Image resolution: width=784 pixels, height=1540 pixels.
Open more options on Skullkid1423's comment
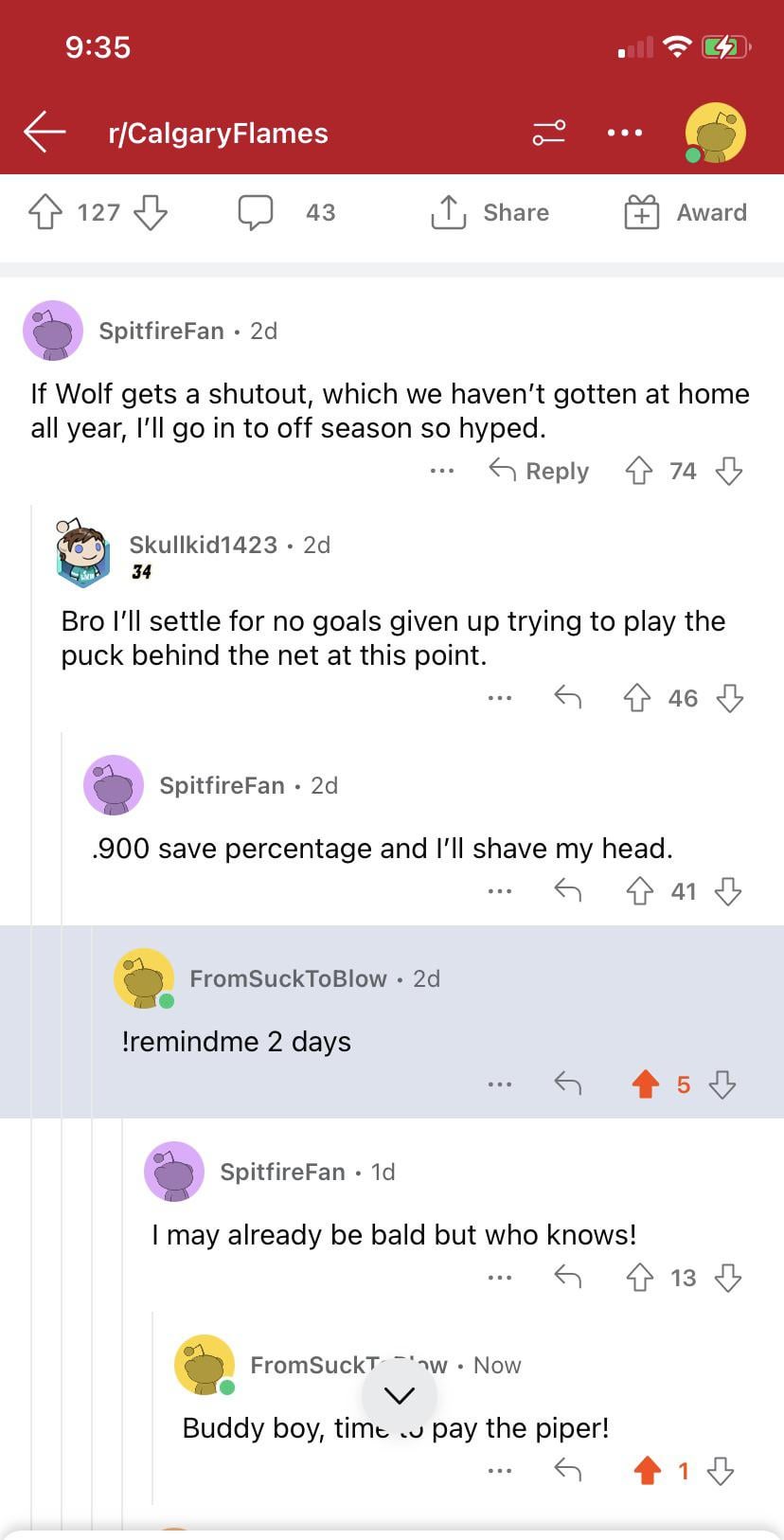[499, 699]
